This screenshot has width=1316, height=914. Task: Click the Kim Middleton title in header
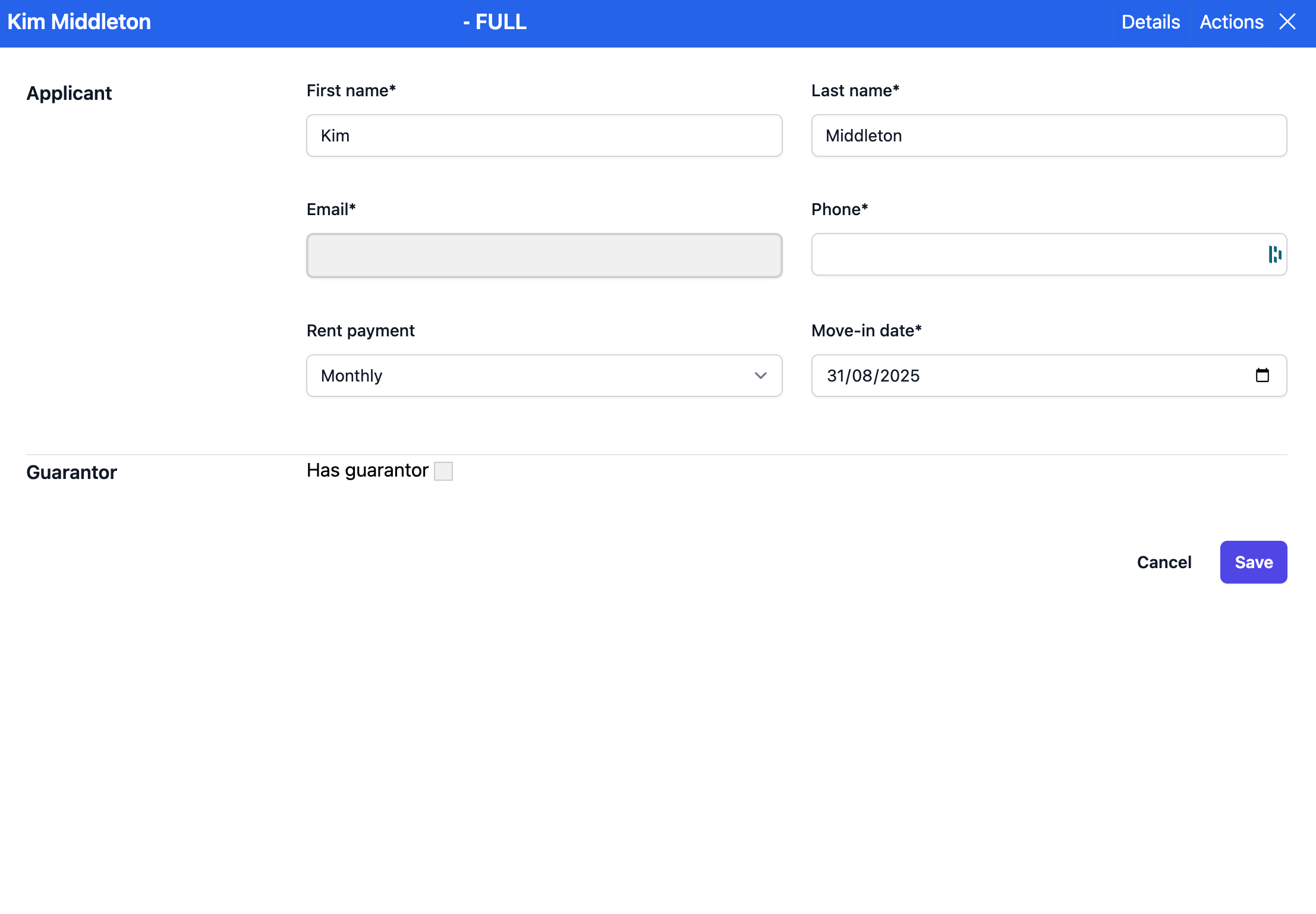(79, 22)
